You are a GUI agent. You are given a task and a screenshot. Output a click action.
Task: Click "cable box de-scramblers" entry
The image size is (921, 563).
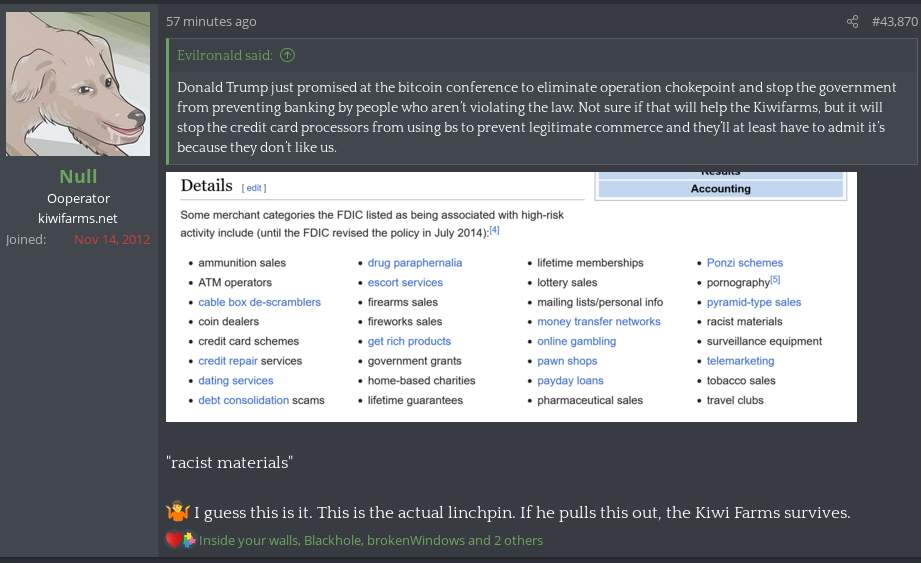(x=260, y=302)
